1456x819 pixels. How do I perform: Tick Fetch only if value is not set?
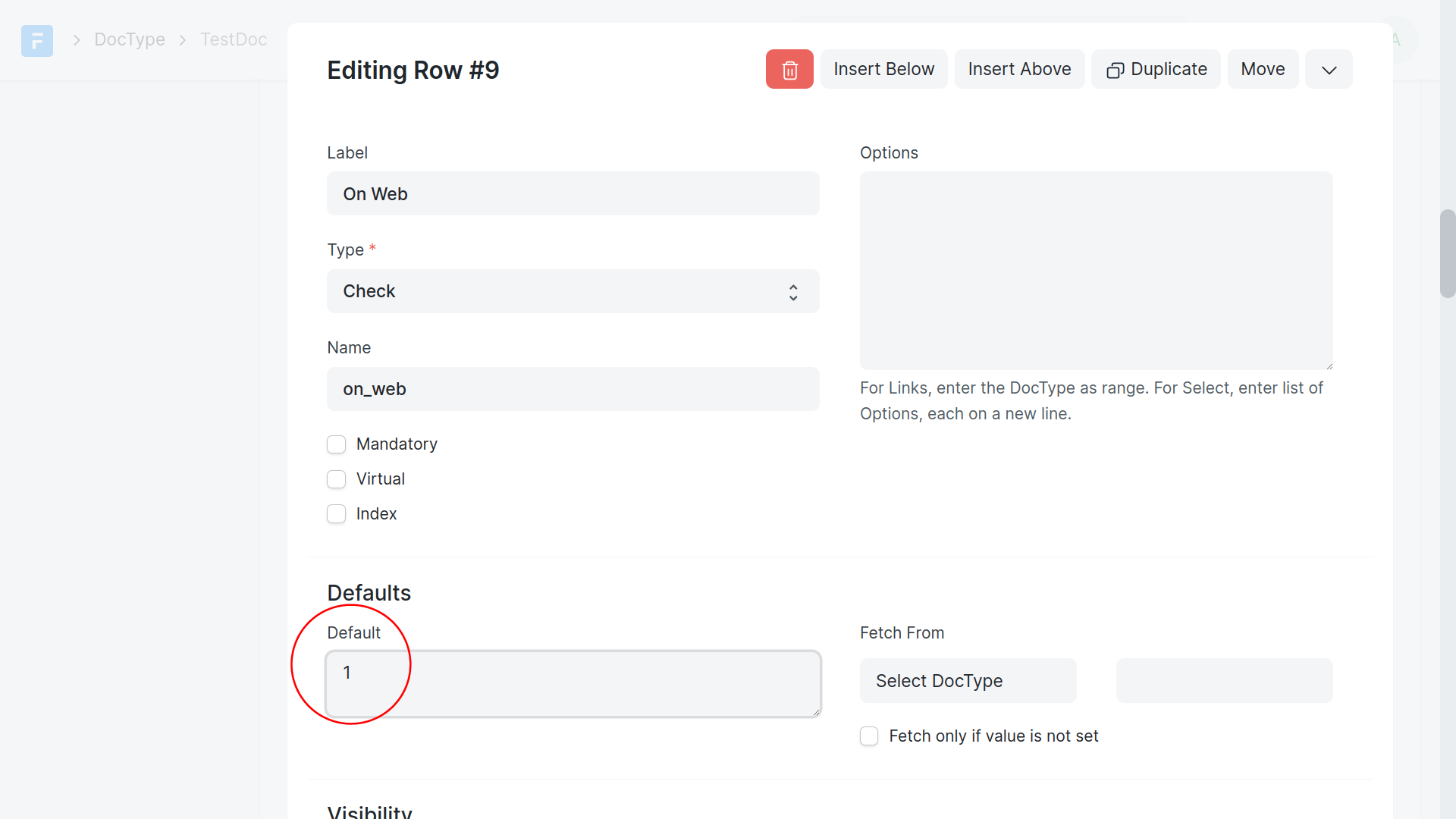(869, 736)
